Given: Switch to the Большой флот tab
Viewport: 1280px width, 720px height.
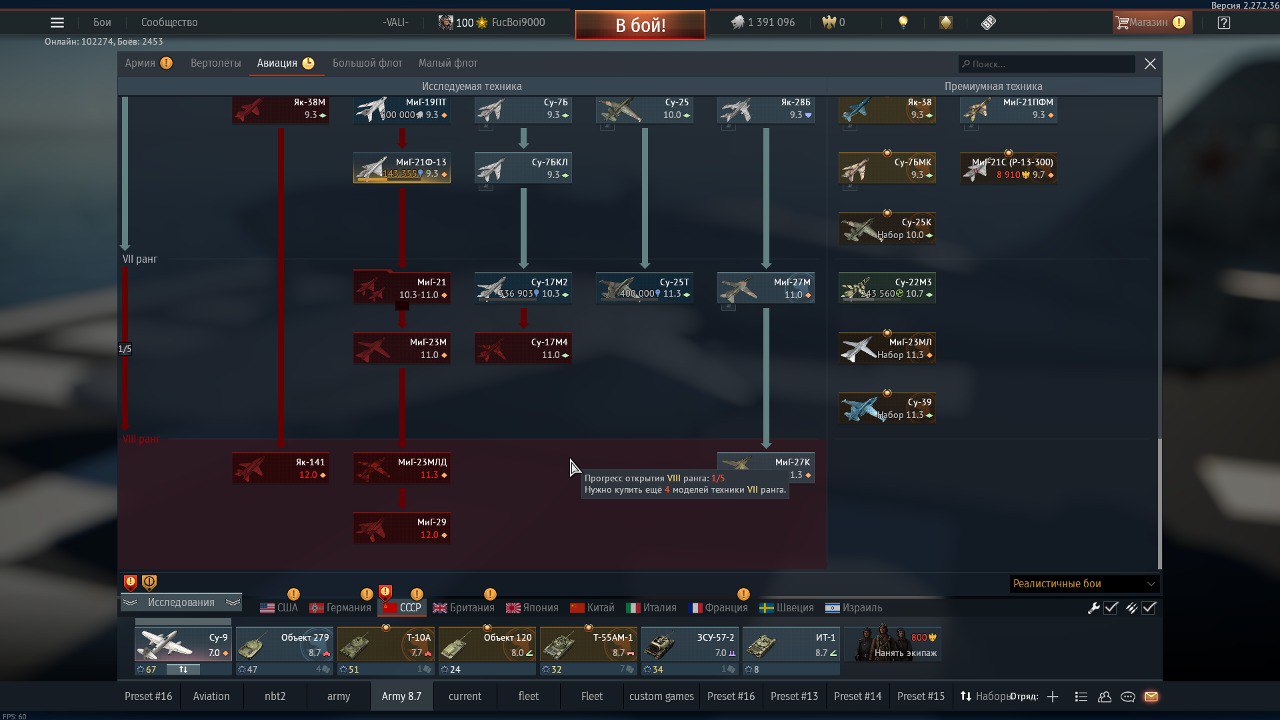Looking at the screenshot, I should pyautogui.click(x=367, y=63).
